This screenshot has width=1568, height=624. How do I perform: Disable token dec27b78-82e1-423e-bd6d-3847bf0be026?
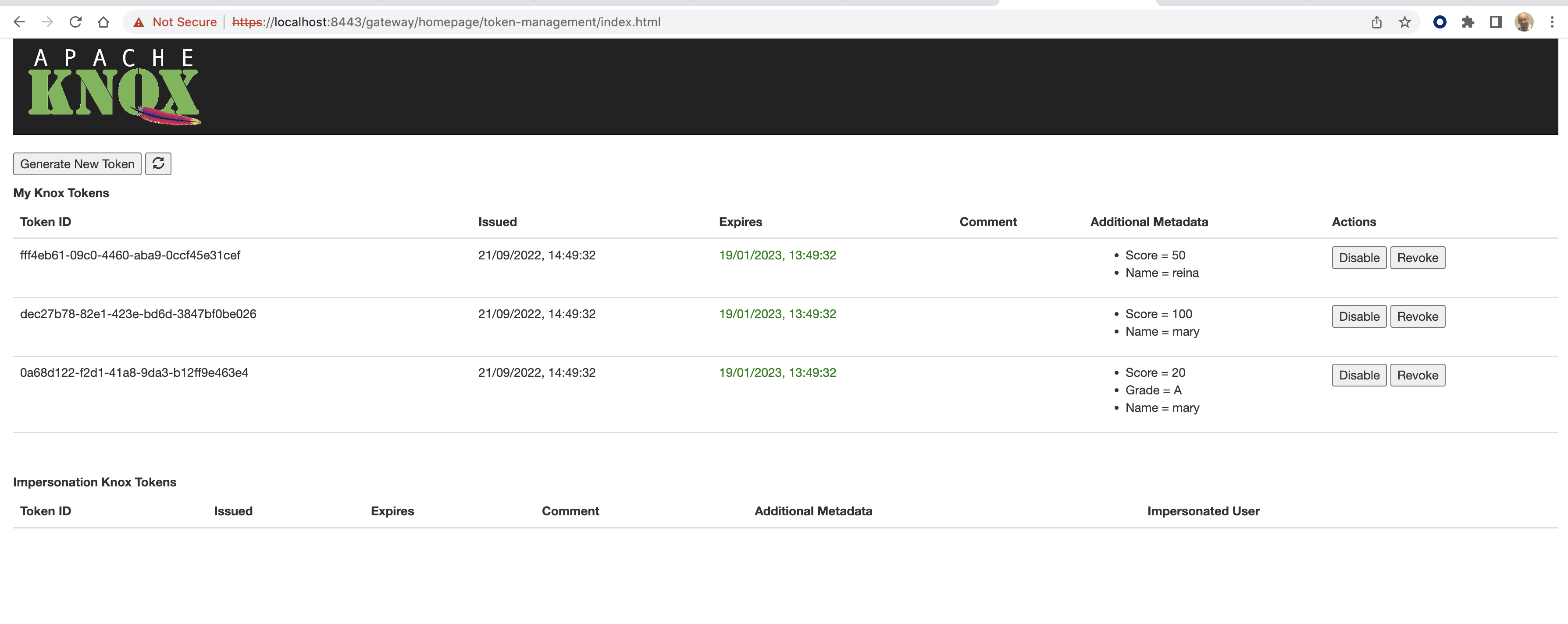pyautogui.click(x=1358, y=317)
